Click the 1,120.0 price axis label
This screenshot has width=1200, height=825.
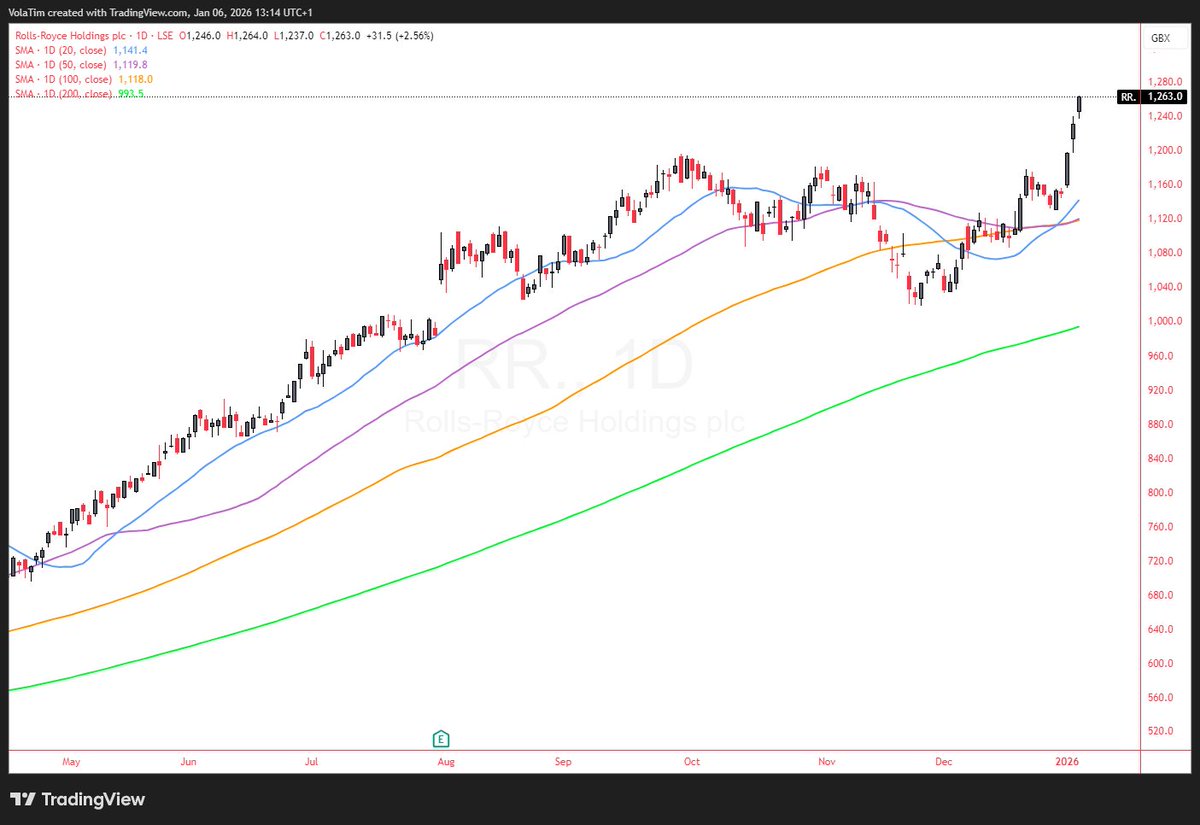click(x=1167, y=218)
